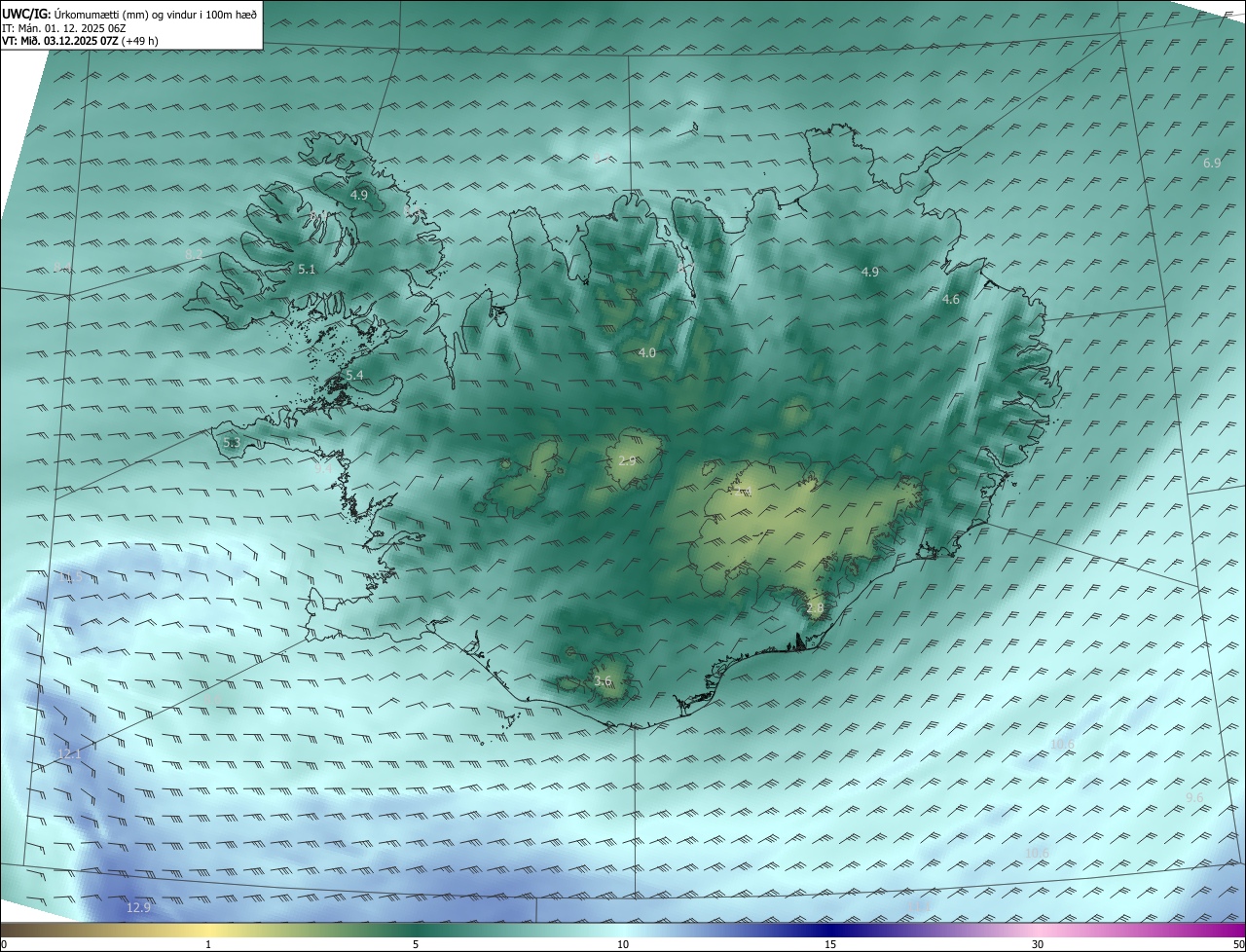This screenshot has width=1246, height=952.
Task: Click the 9.6 value label over the sea
Action: click(x=1194, y=797)
